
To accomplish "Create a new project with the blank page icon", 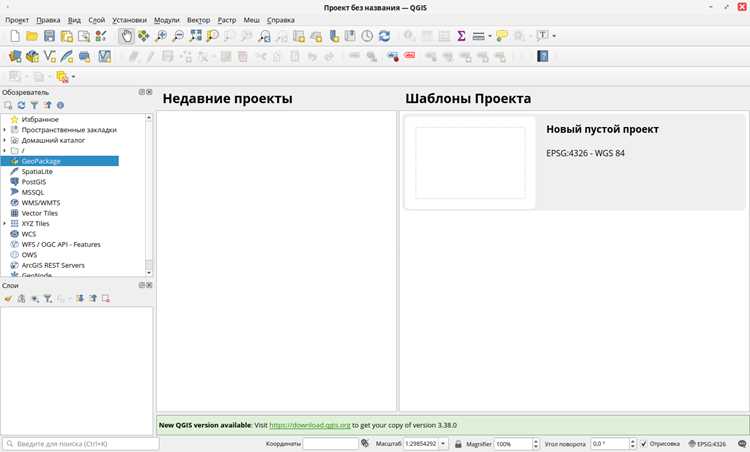I will (15, 36).
